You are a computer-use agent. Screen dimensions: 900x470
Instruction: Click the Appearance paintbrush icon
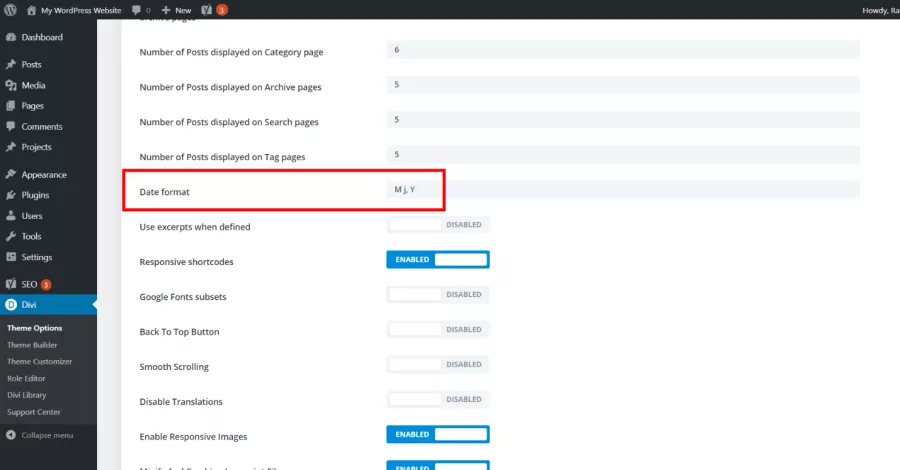(11, 174)
